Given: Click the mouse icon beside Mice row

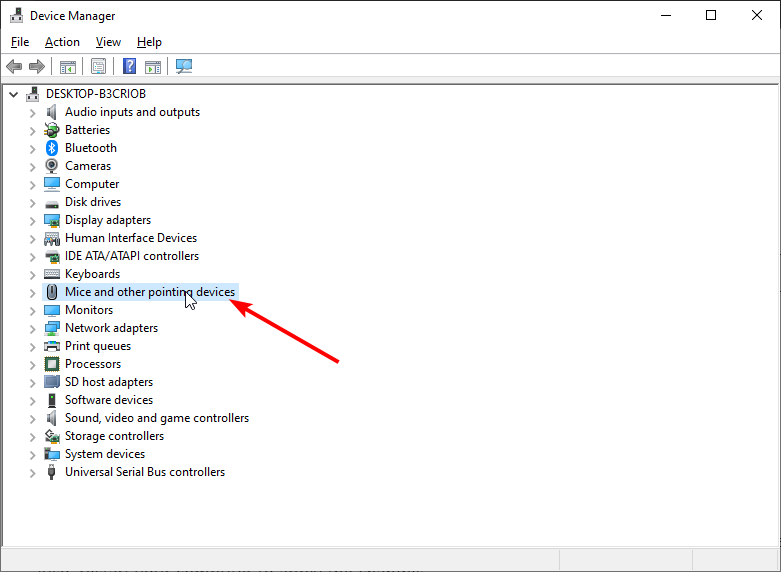Looking at the screenshot, I should point(52,292).
